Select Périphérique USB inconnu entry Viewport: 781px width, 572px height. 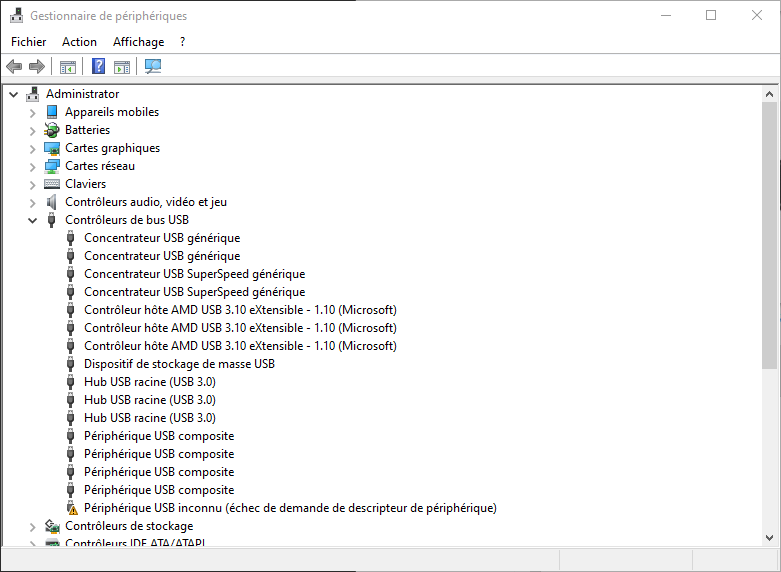pos(290,508)
